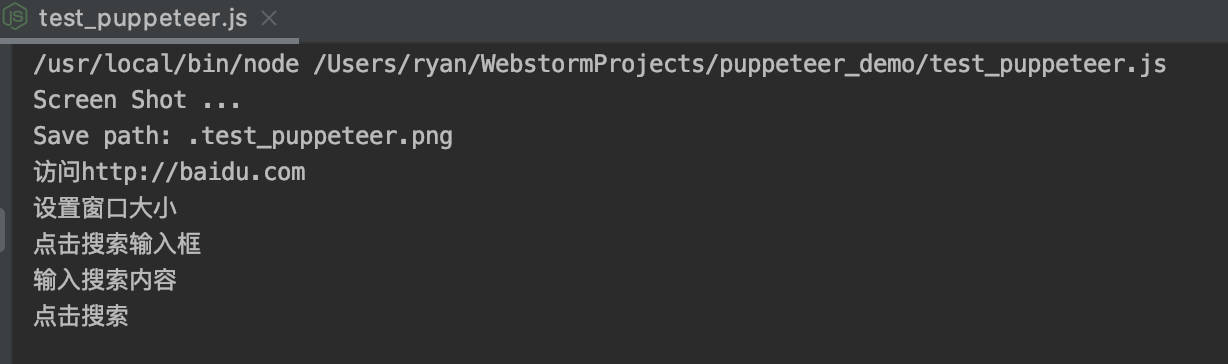Close the test_puppeteer.js tab

[x=269, y=18]
